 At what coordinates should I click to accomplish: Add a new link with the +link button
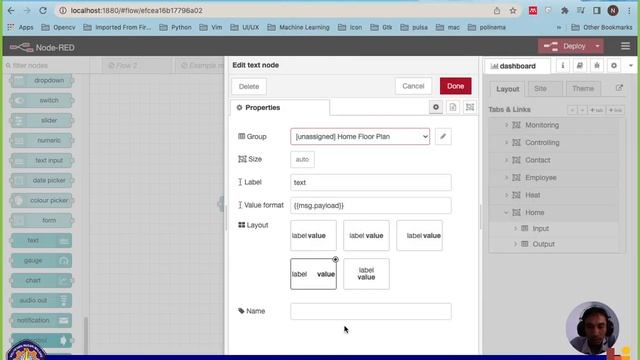pos(615,110)
